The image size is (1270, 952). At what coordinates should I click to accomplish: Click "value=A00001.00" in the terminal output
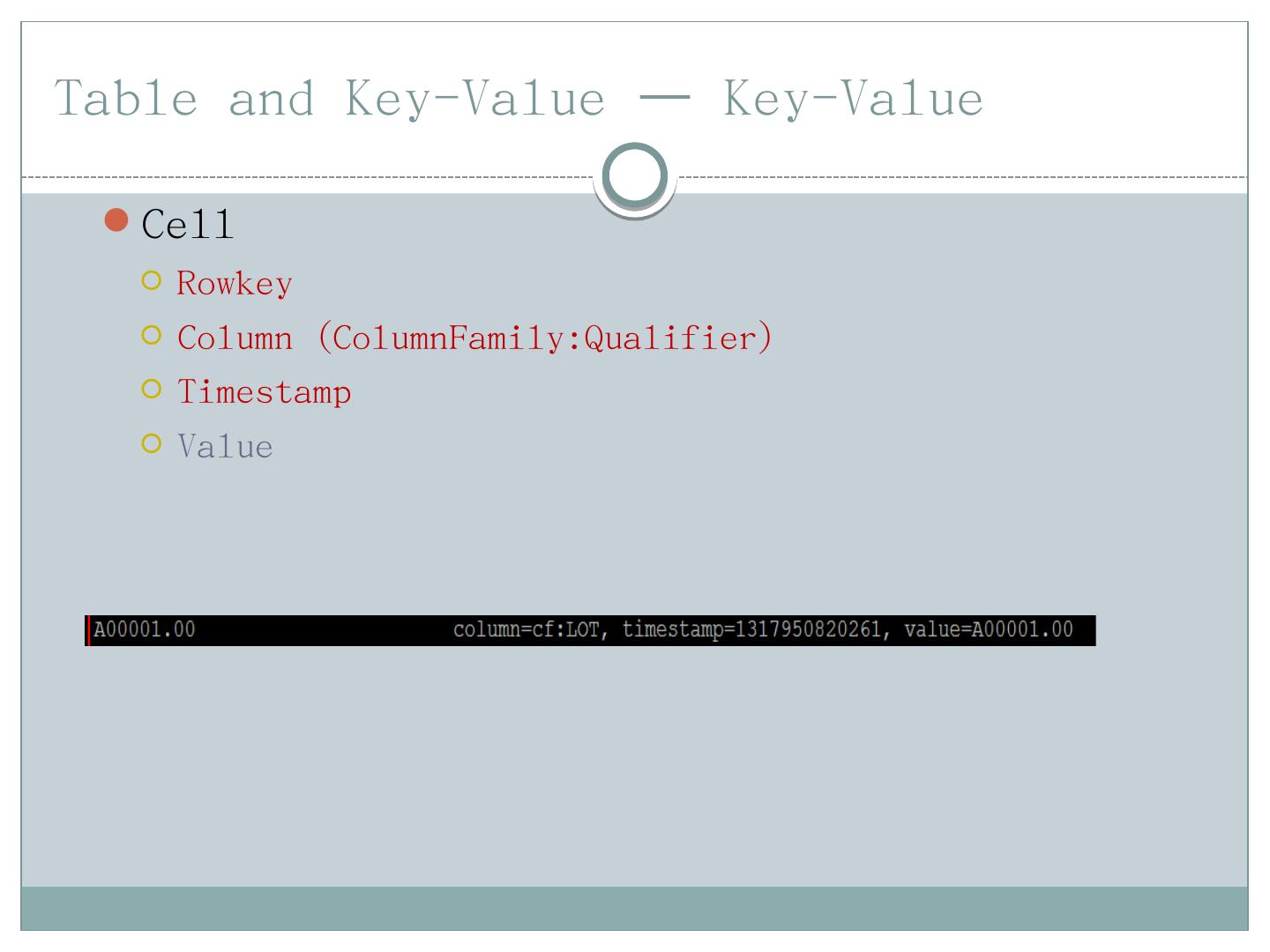989,630
